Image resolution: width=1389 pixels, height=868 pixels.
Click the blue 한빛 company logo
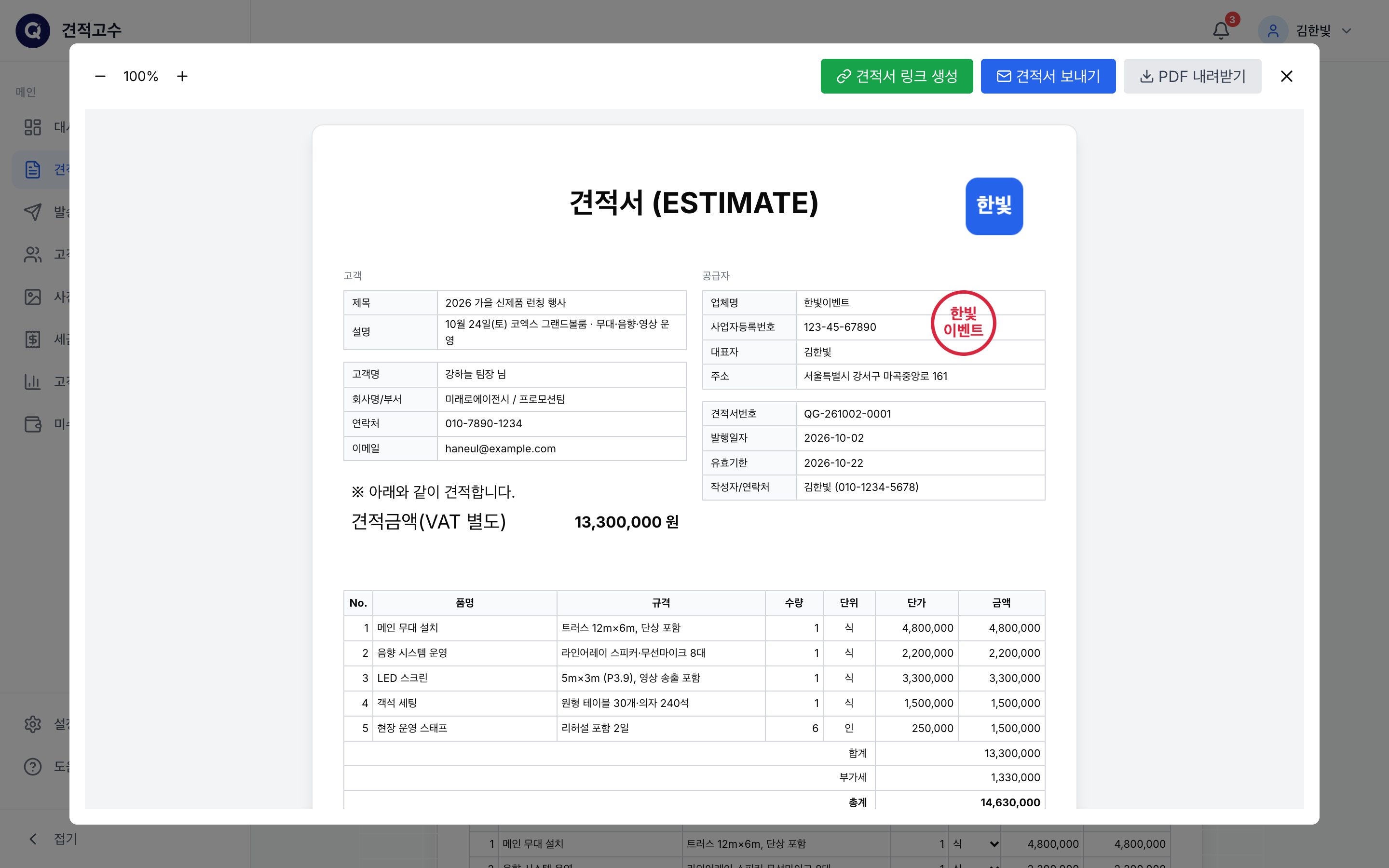(x=994, y=206)
